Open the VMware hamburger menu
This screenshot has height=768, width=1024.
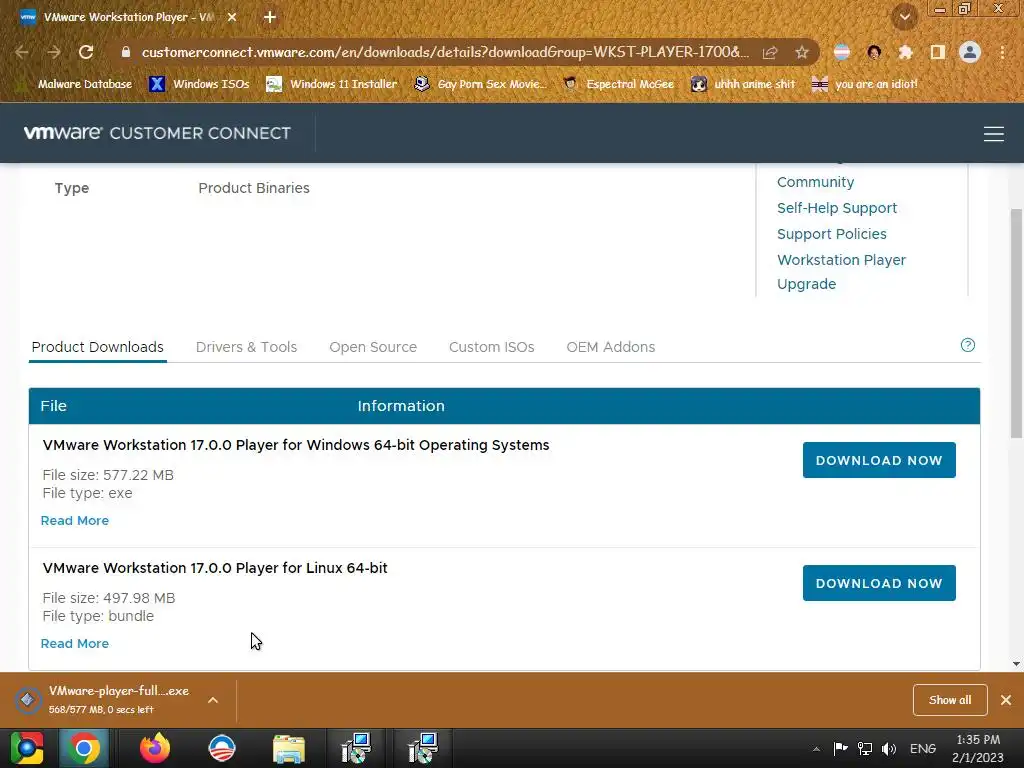993,134
